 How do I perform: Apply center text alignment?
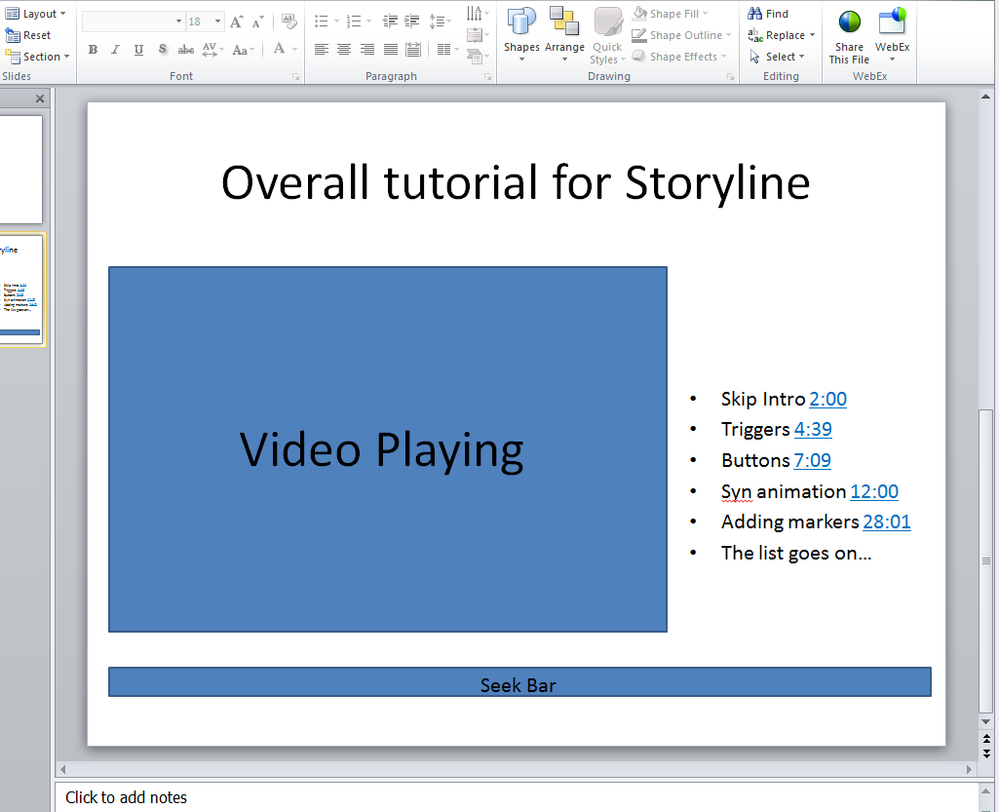click(x=344, y=50)
